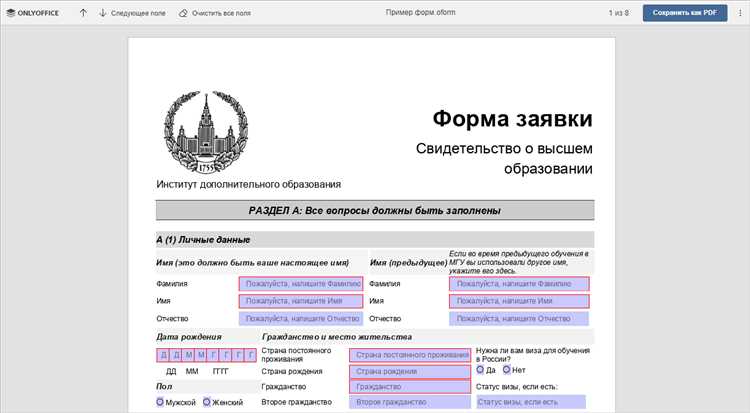Click the first Д cell of birth date
The image size is (750, 413).
[x=164, y=355]
